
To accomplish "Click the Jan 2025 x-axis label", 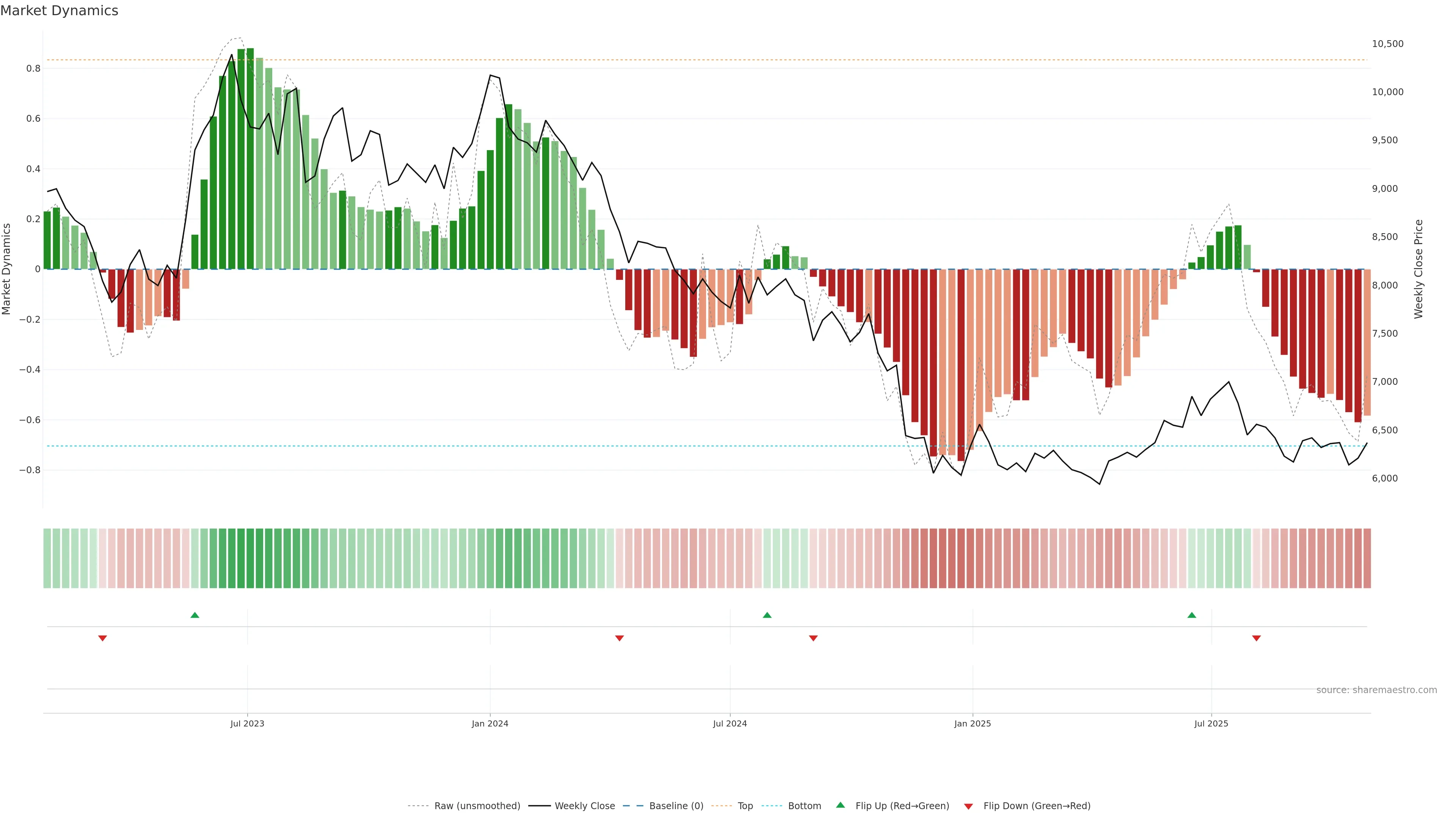I will (972, 723).
